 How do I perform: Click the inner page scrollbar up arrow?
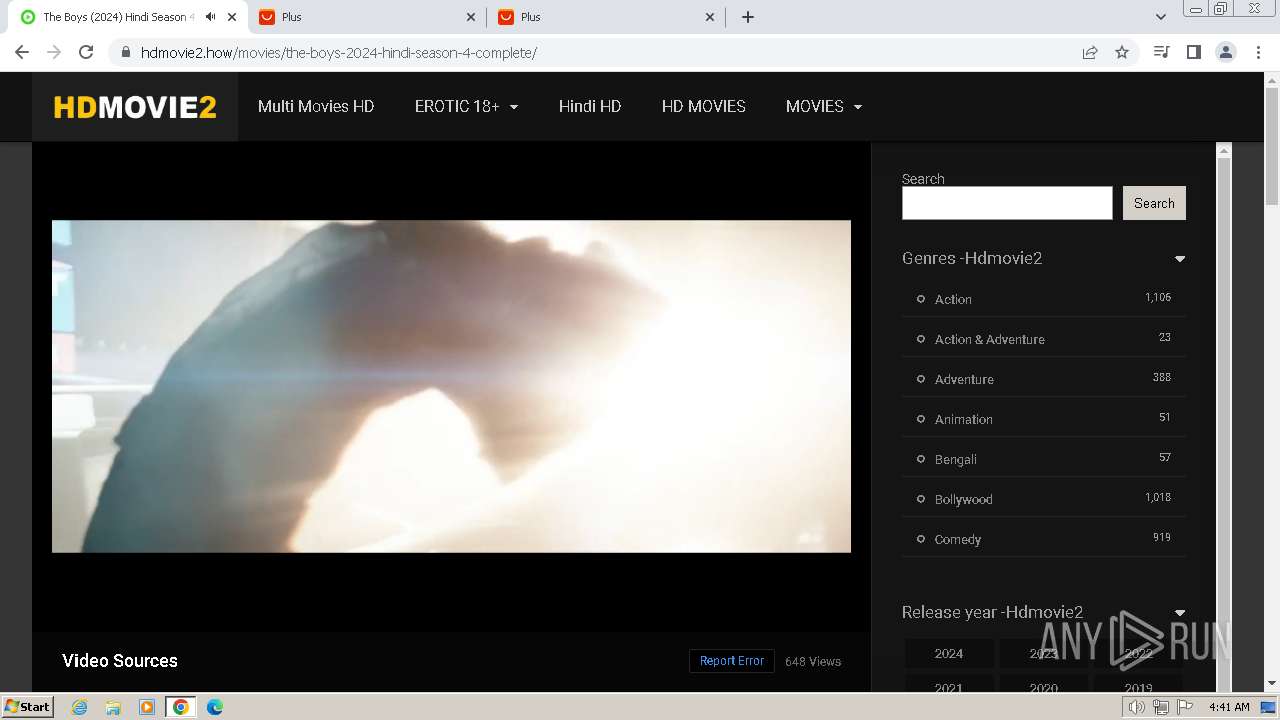(1222, 150)
